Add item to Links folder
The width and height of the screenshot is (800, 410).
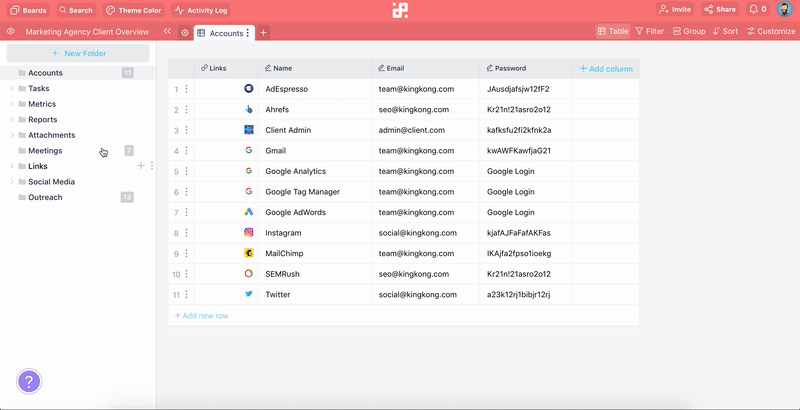coord(141,166)
